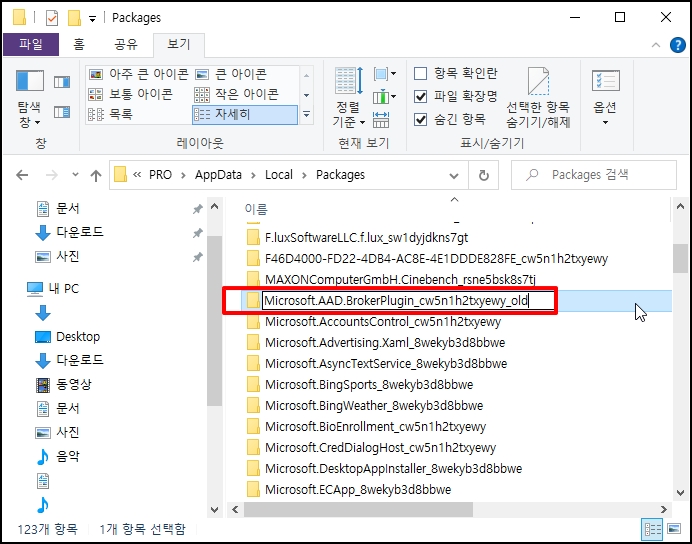Click Packages in the address path

tap(340, 175)
